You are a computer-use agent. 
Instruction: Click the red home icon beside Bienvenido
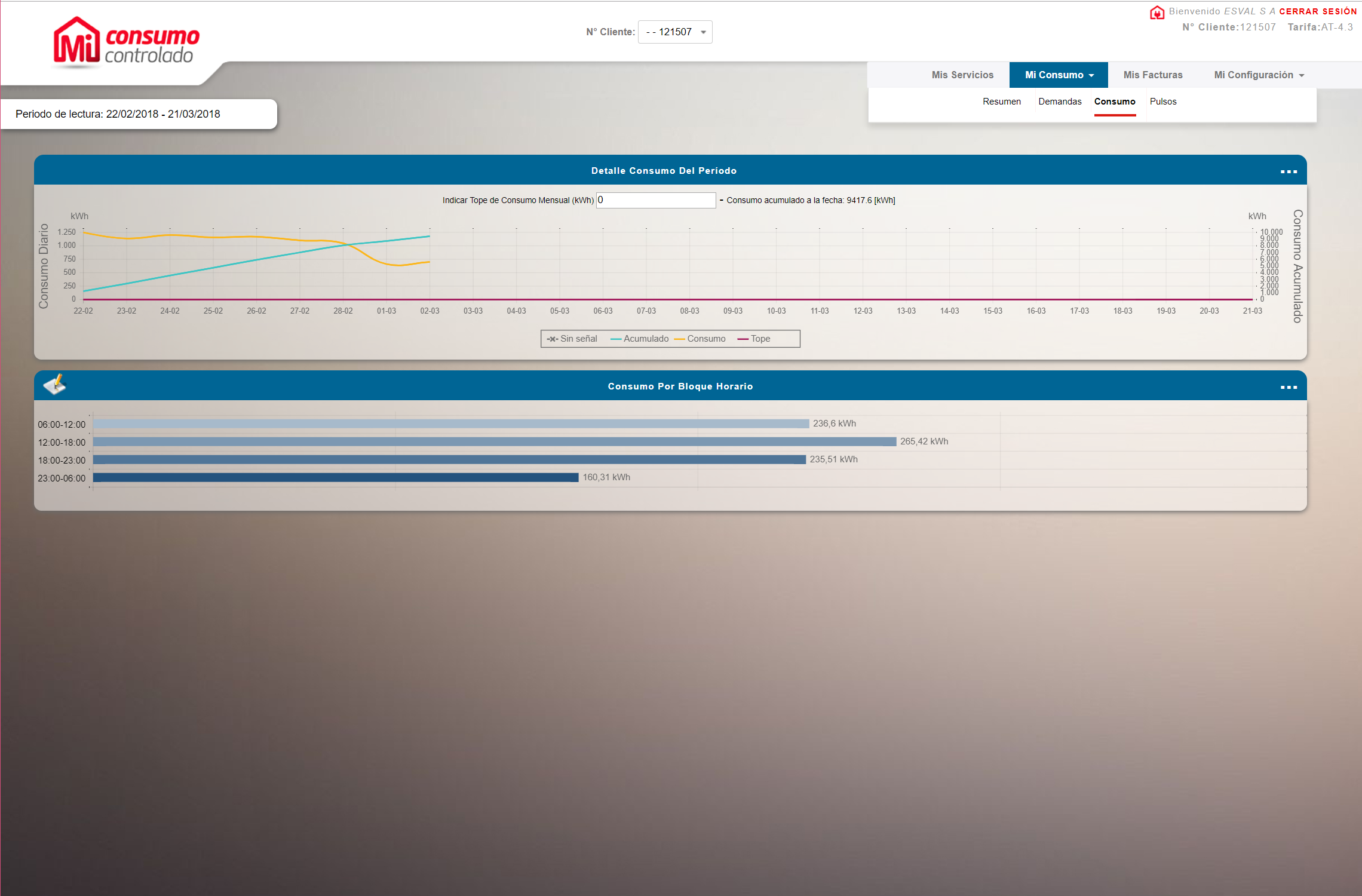(1157, 13)
